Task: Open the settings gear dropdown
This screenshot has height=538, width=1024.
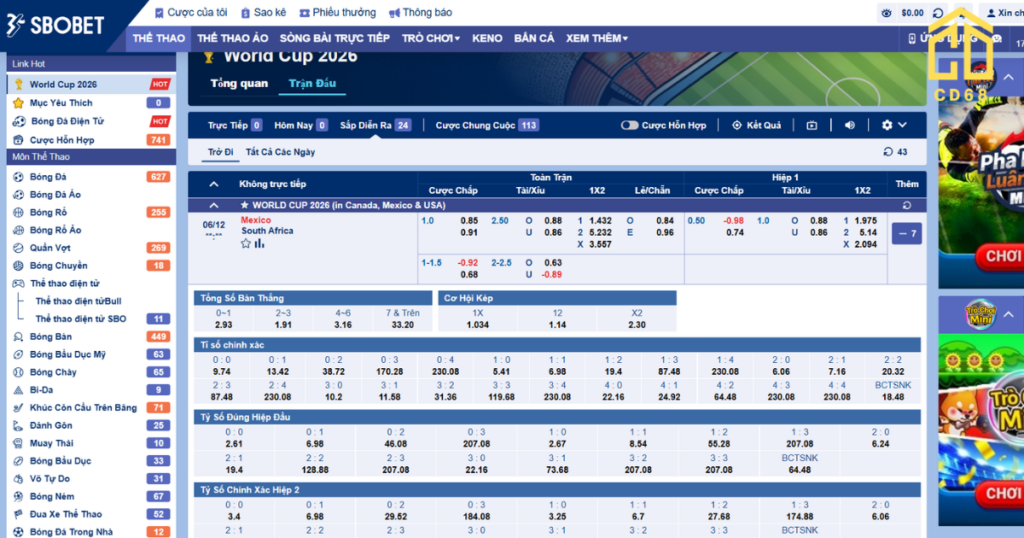Action: tap(893, 125)
